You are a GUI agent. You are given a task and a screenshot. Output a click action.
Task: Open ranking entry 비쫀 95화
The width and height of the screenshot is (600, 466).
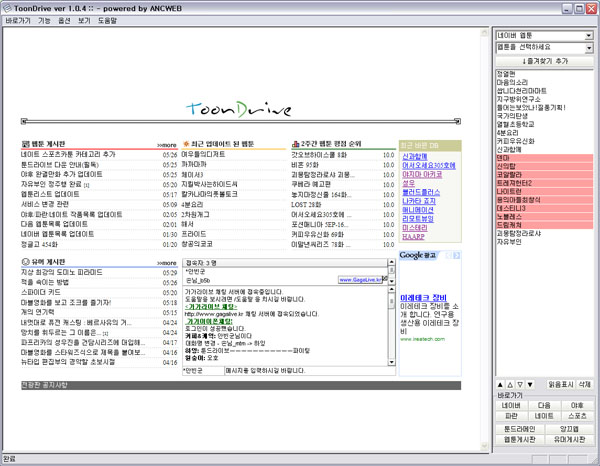pos(305,165)
